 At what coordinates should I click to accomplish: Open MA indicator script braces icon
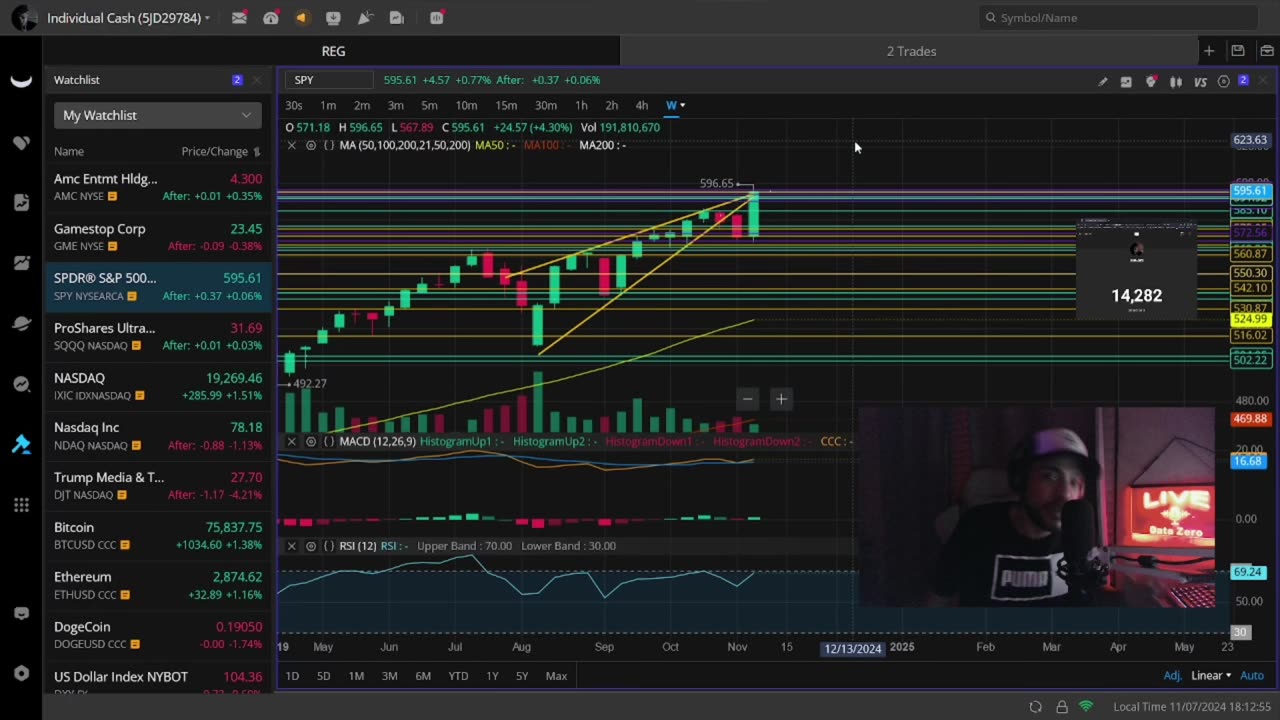pos(328,145)
